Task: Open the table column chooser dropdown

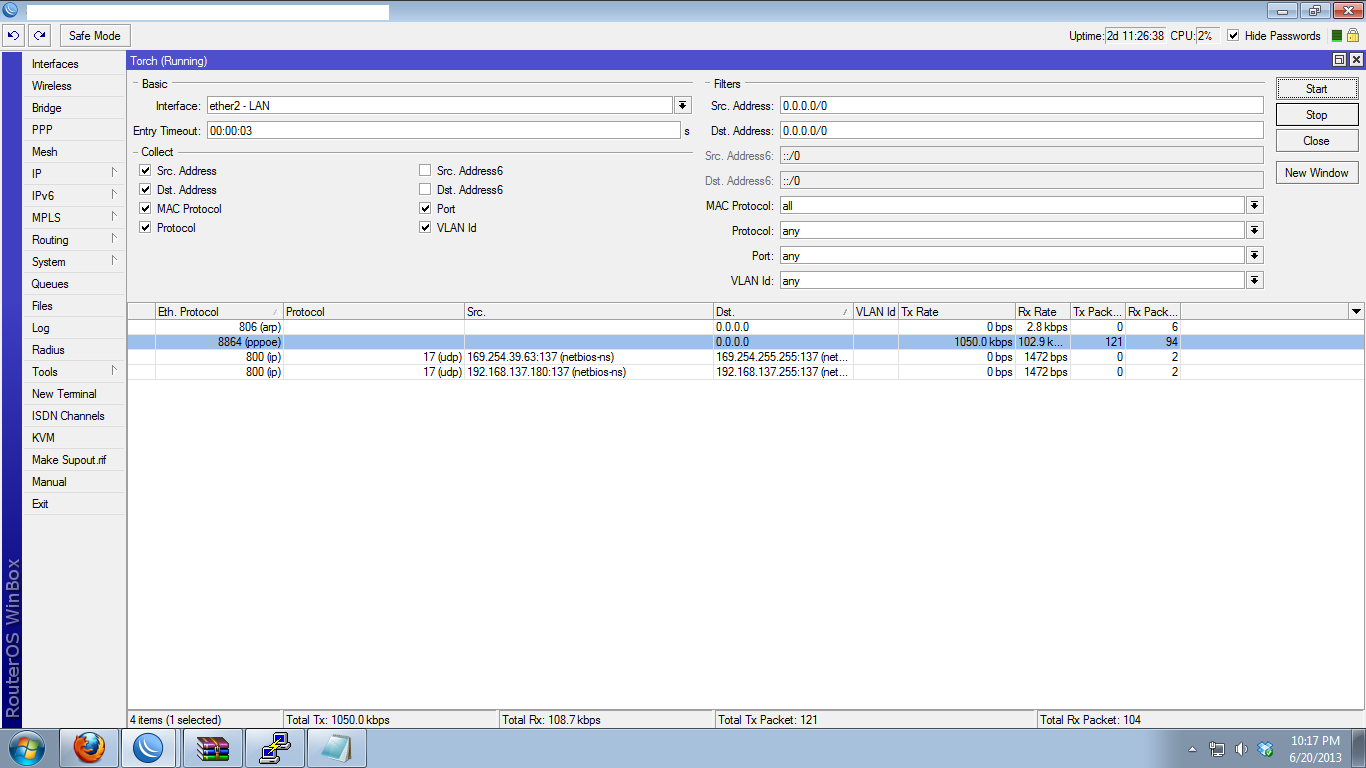Action: click(1356, 312)
